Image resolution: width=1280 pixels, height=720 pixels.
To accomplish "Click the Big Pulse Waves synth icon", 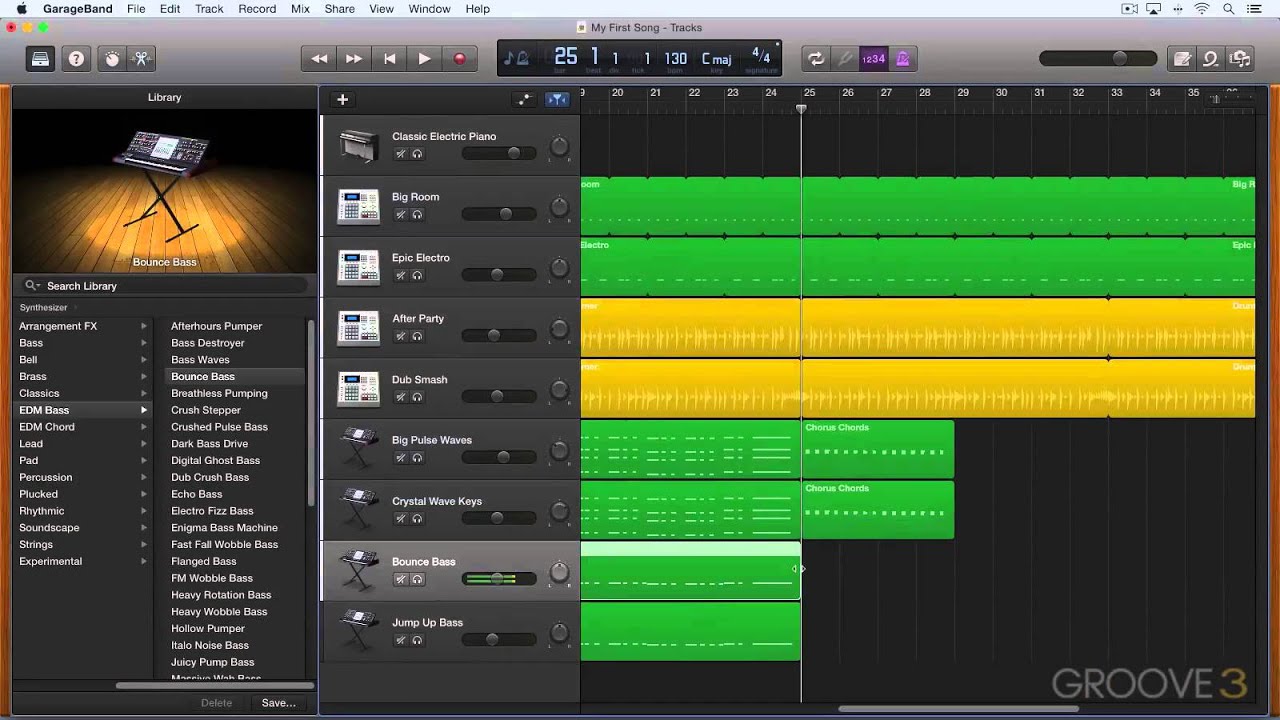I will pyautogui.click(x=358, y=449).
